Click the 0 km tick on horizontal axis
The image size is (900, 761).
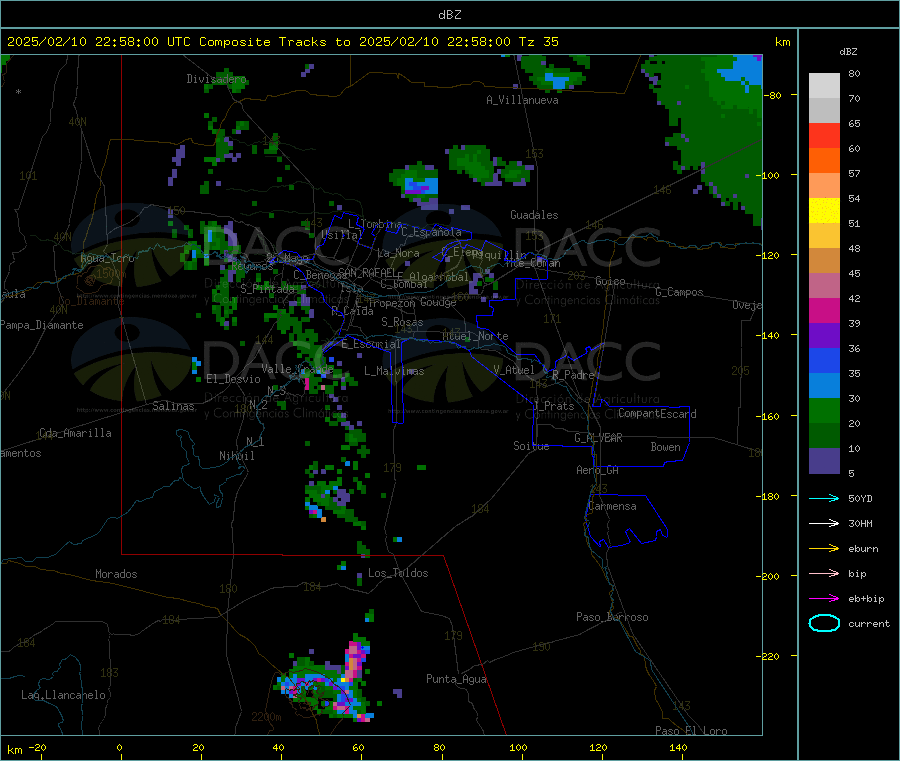tap(119, 747)
